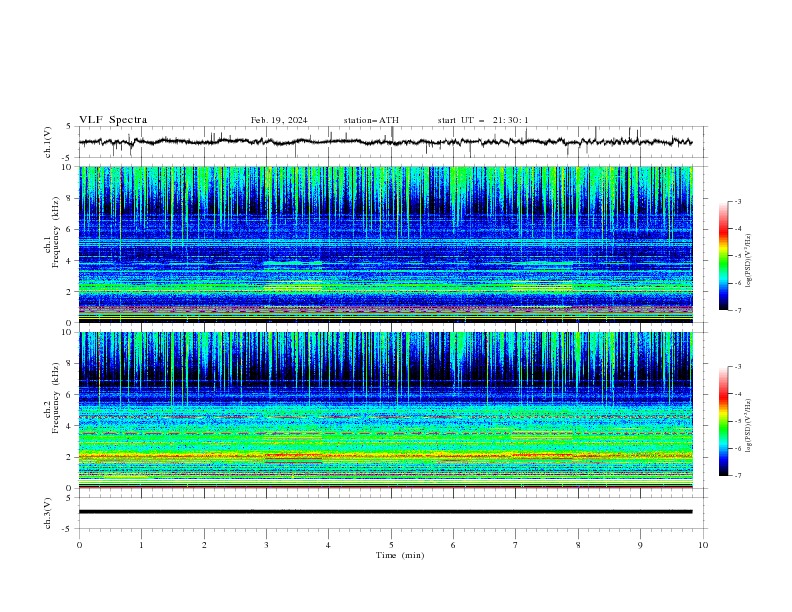This screenshot has width=792, height=612.
Task: Click inside the ch.2 spectrogram panel
Action: click(x=386, y=410)
